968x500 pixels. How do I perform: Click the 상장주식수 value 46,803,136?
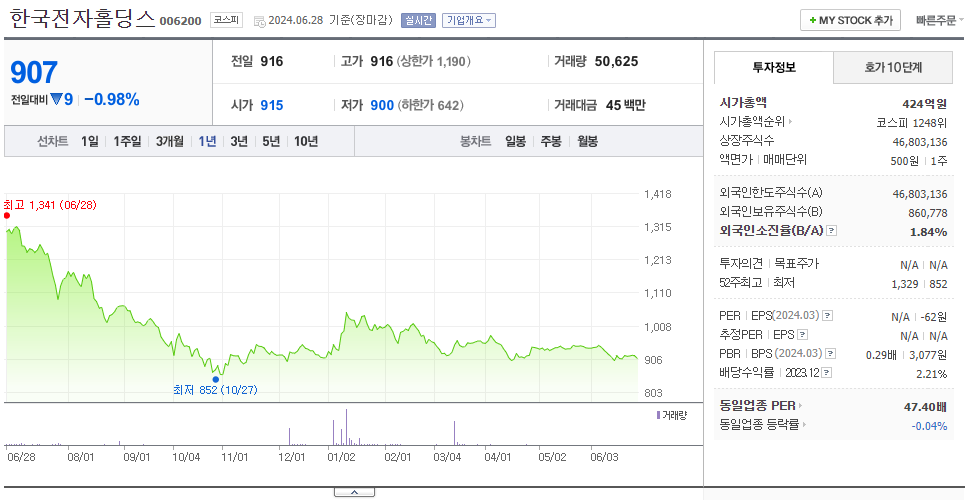(920, 142)
